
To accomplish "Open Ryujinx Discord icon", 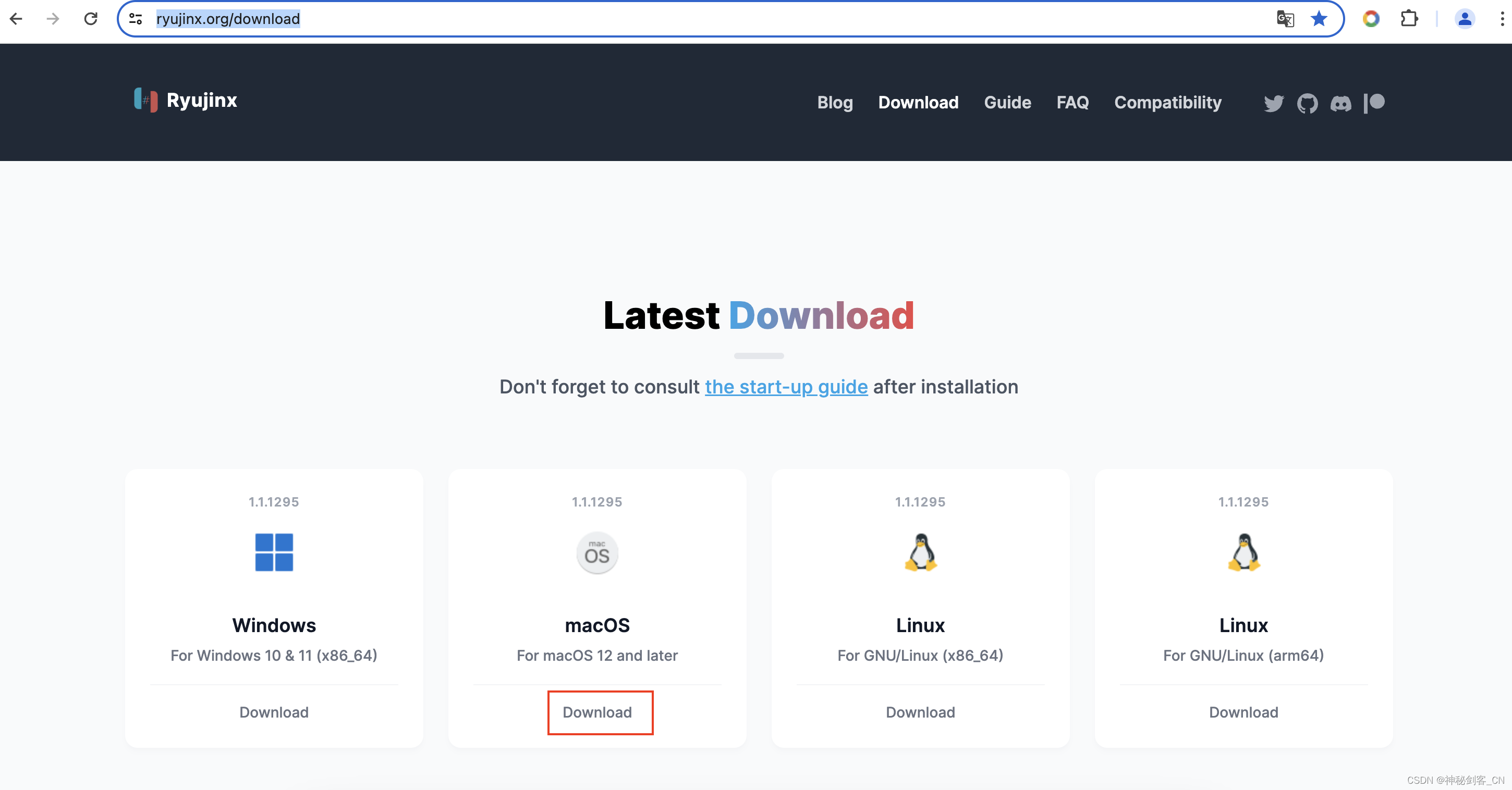I will 1340,103.
